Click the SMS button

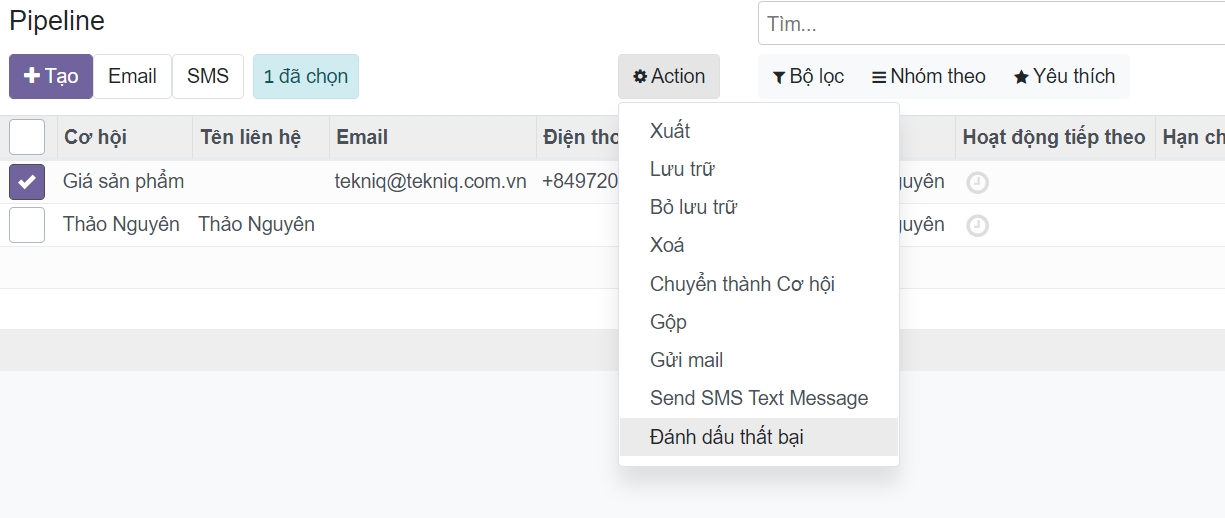coord(208,76)
